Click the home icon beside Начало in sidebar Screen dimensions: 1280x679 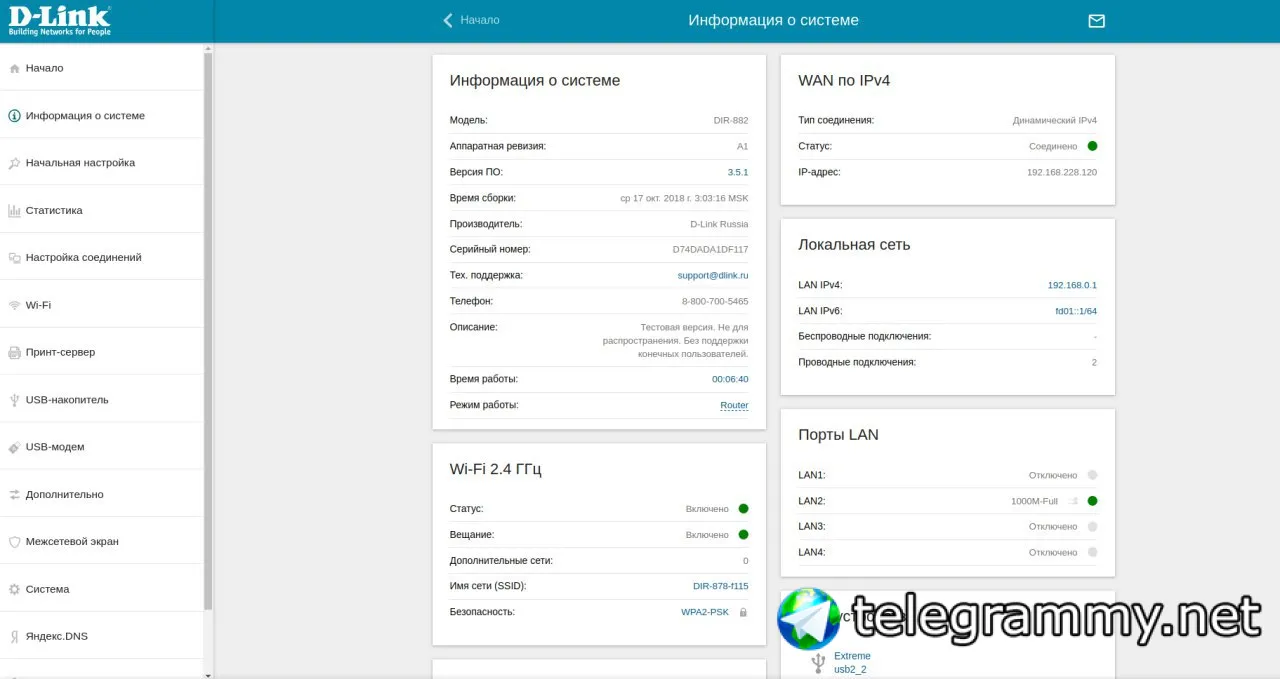point(14,68)
